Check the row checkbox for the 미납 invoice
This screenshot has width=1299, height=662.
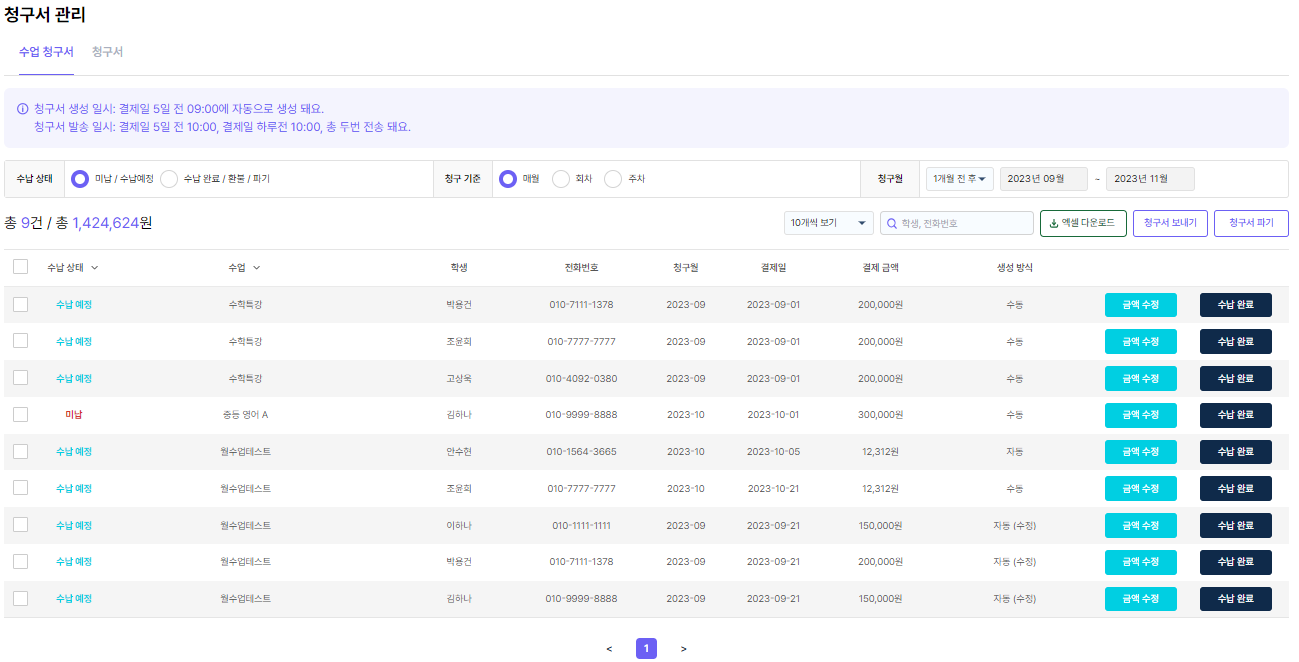21,414
